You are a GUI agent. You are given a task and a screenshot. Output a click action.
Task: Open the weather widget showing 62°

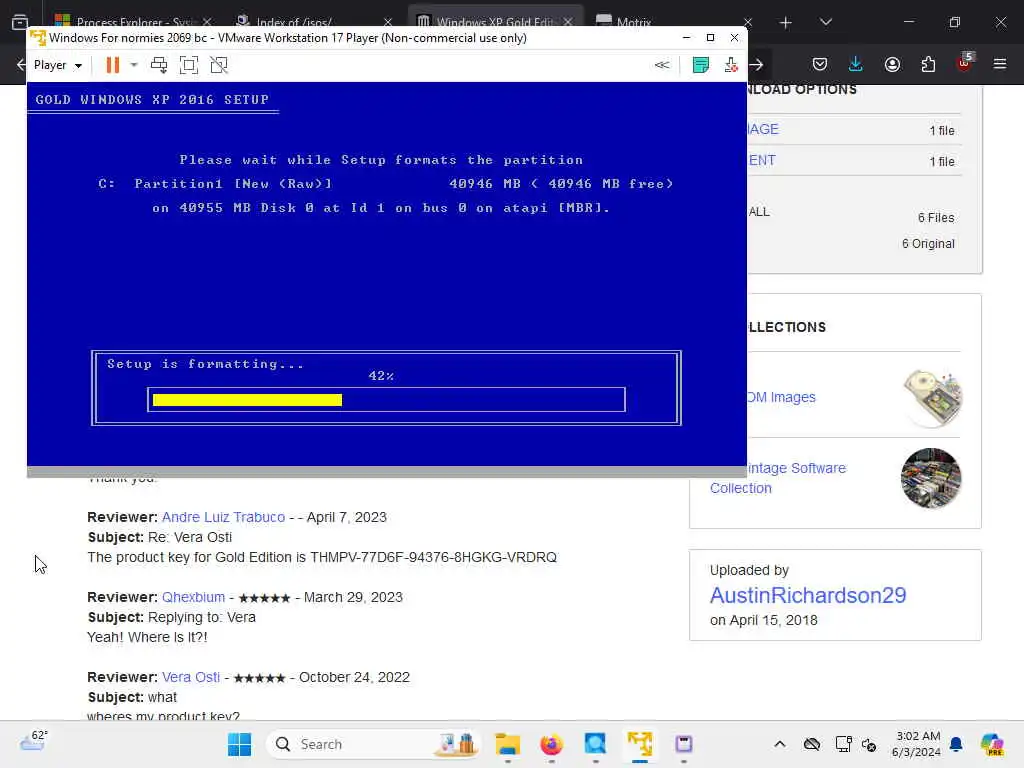coord(32,741)
